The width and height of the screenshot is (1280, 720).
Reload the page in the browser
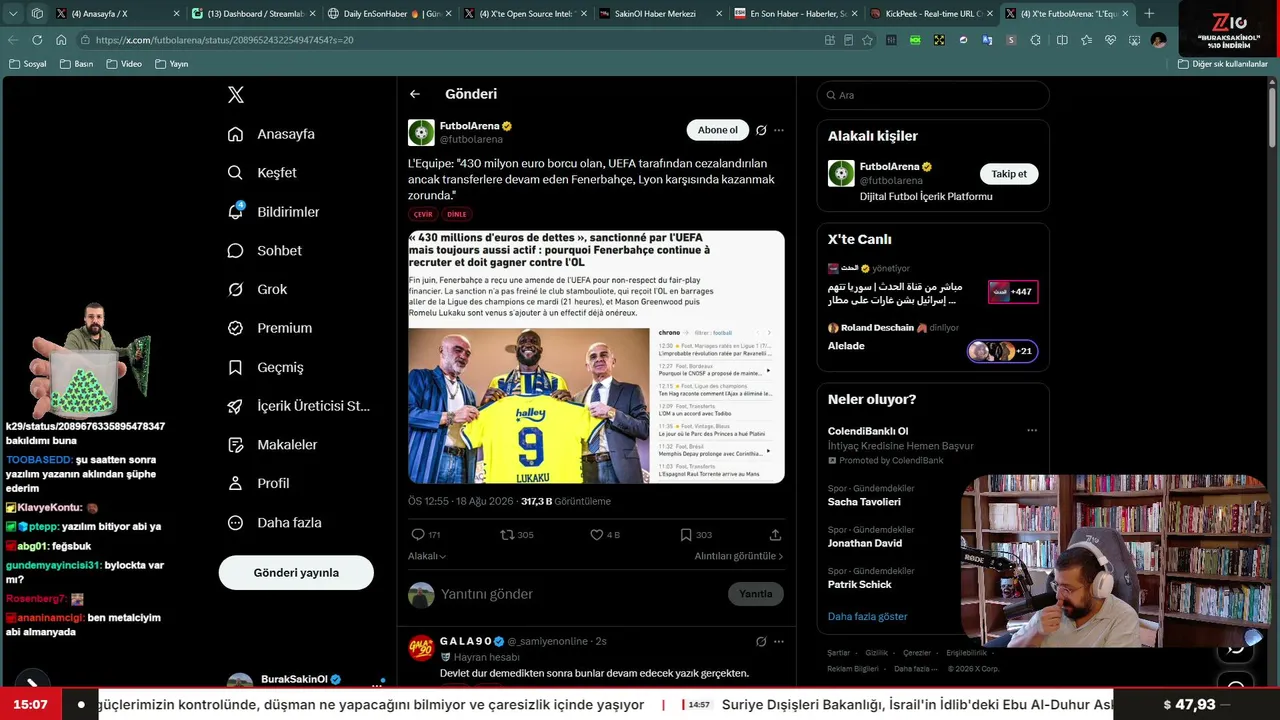tap(37, 40)
